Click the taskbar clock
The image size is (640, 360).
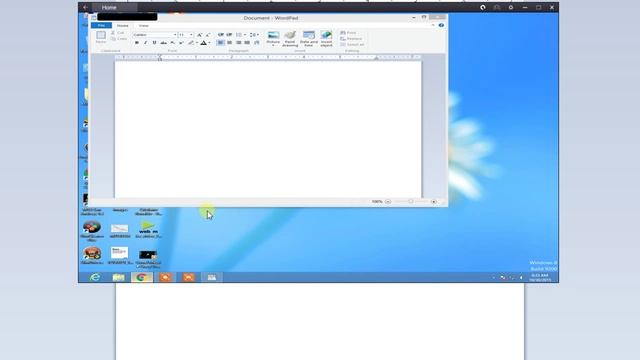tap(540, 278)
